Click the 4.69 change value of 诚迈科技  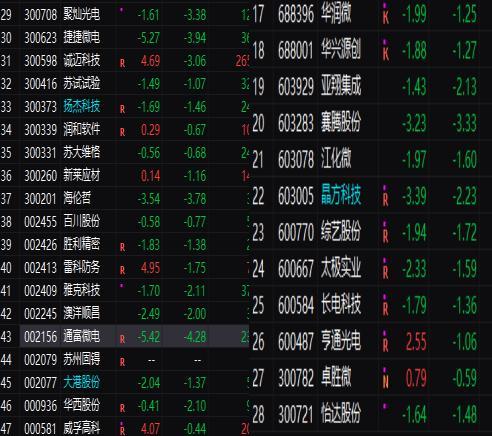[150, 61]
